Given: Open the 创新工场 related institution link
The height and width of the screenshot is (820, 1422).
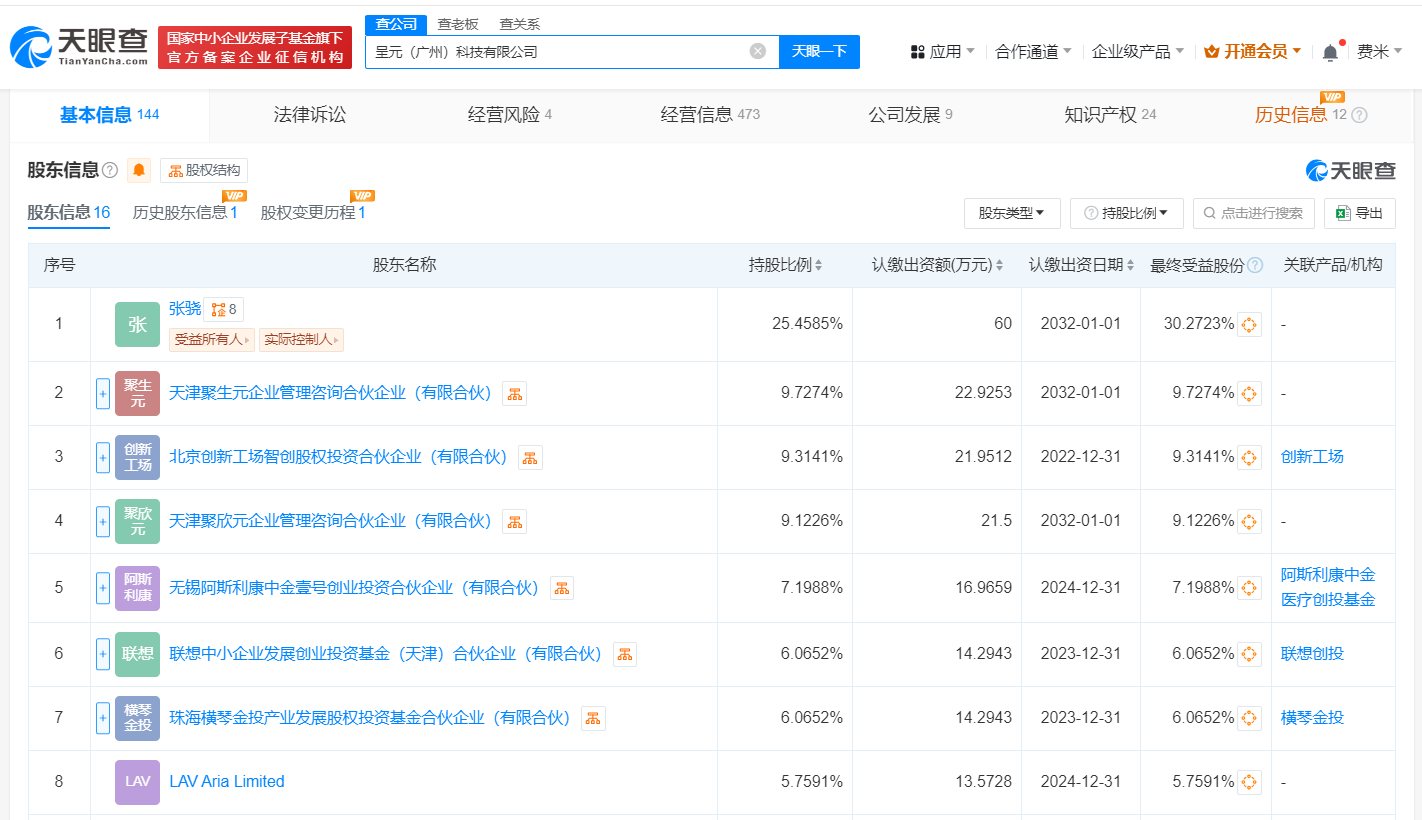Looking at the screenshot, I should click(x=1312, y=457).
